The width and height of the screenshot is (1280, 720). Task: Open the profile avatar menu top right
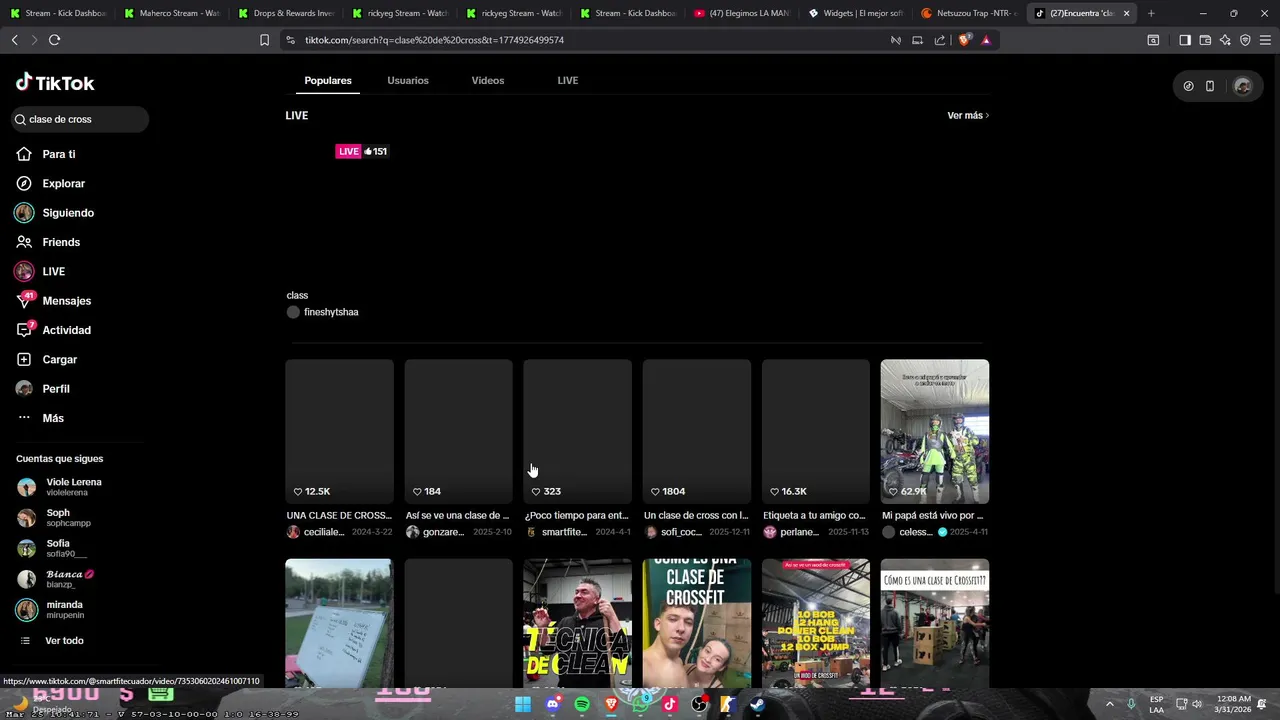1243,86
